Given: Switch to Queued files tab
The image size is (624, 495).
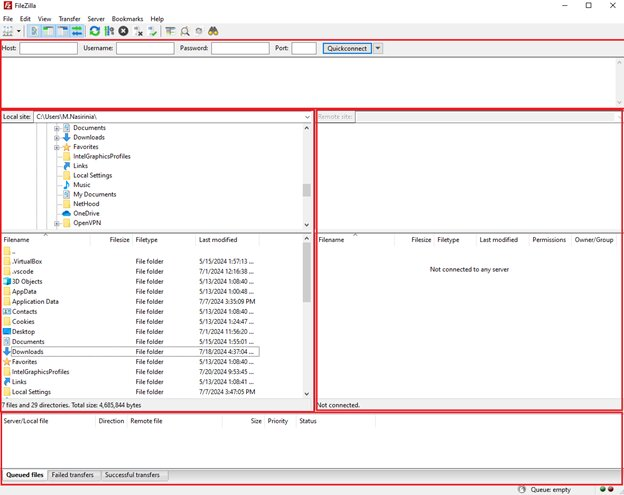Looking at the screenshot, I should pos(25,475).
